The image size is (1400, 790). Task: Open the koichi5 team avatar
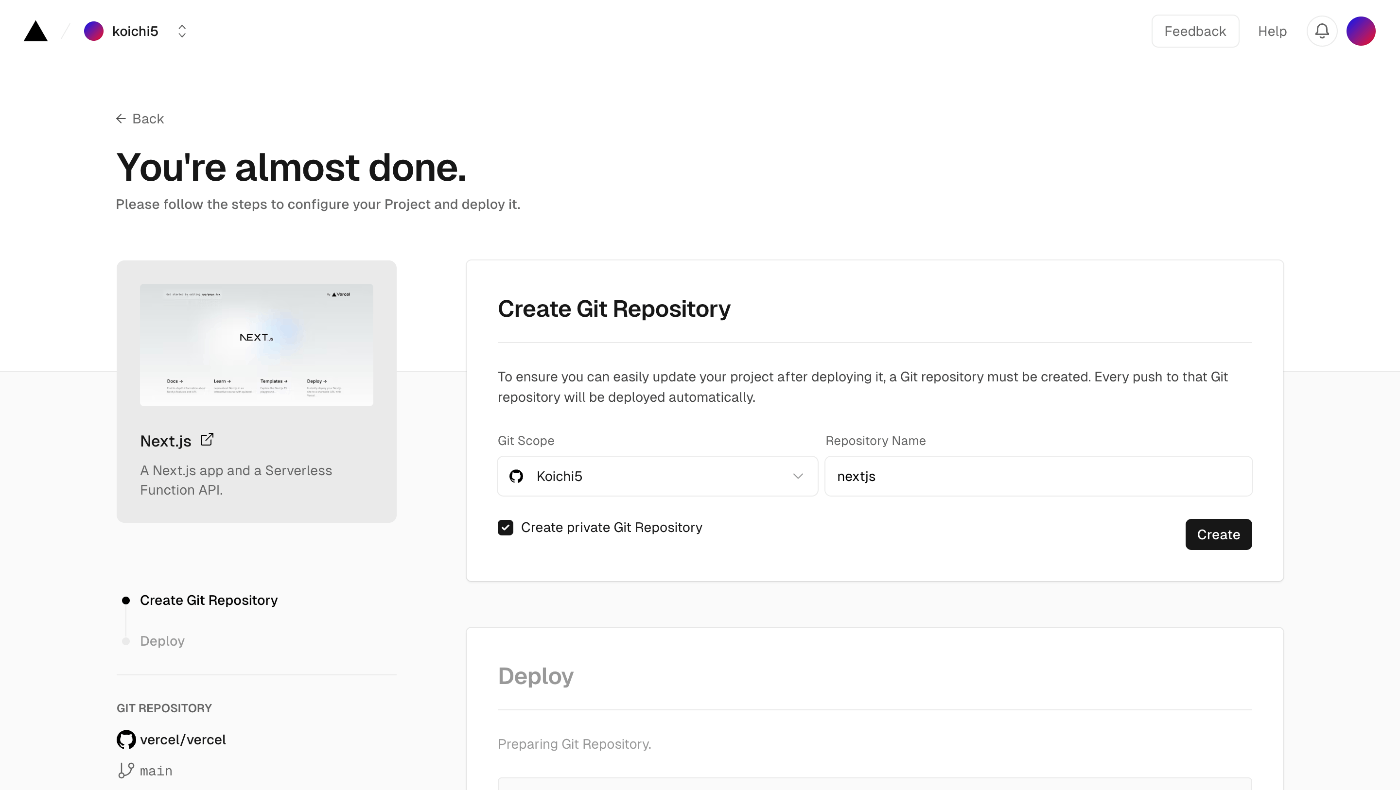[x=94, y=31]
